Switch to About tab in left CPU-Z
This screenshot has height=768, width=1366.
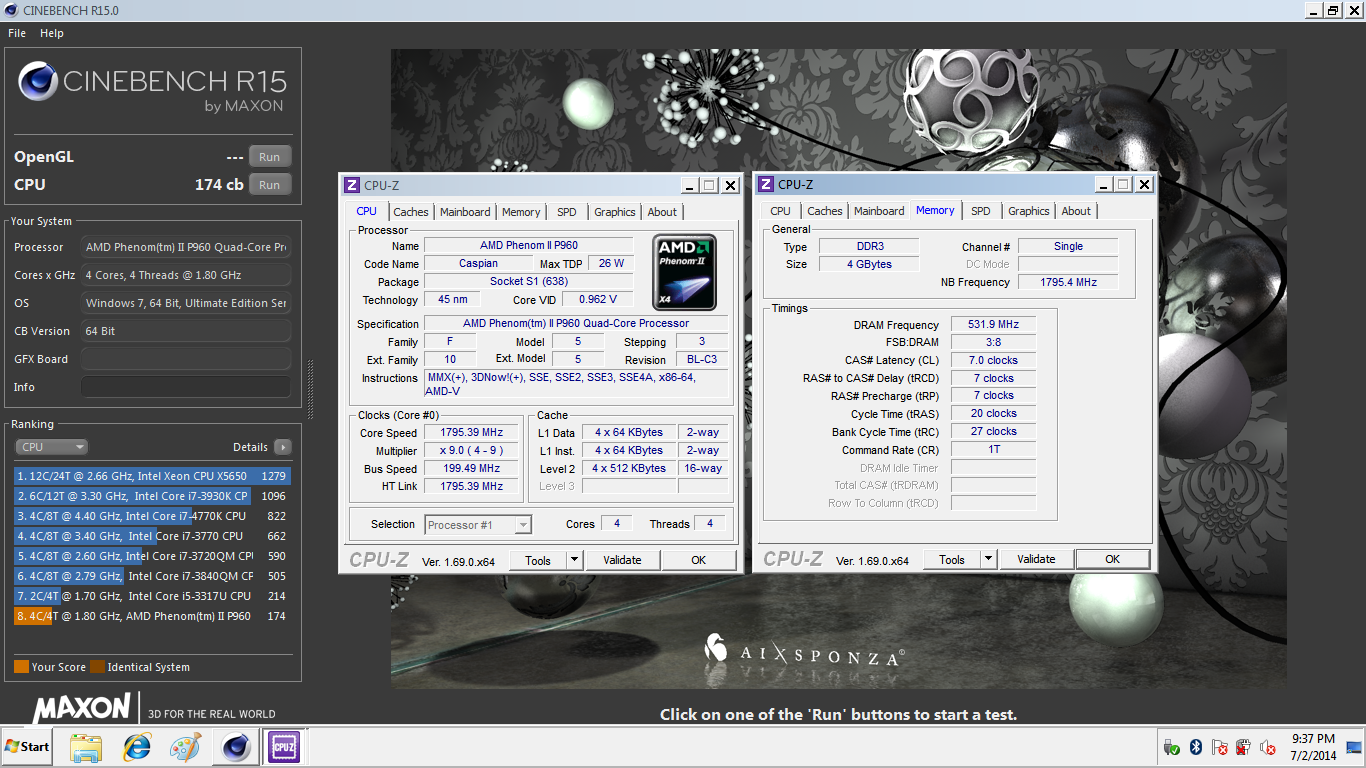point(662,212)
